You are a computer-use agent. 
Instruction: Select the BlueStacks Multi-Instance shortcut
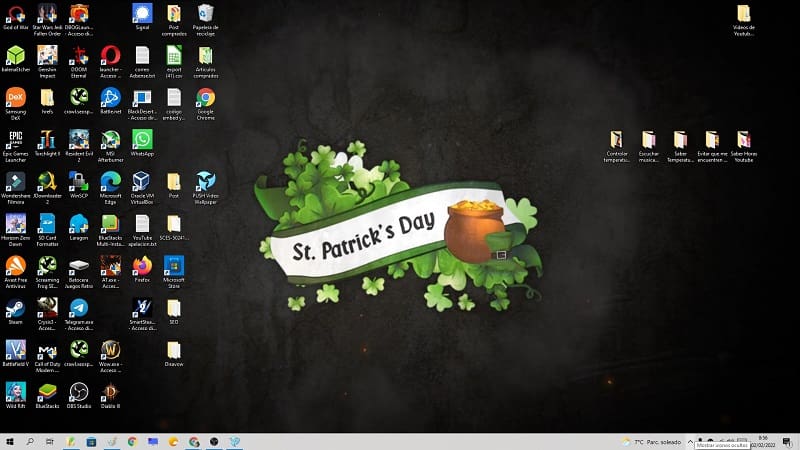pos(110,230)
